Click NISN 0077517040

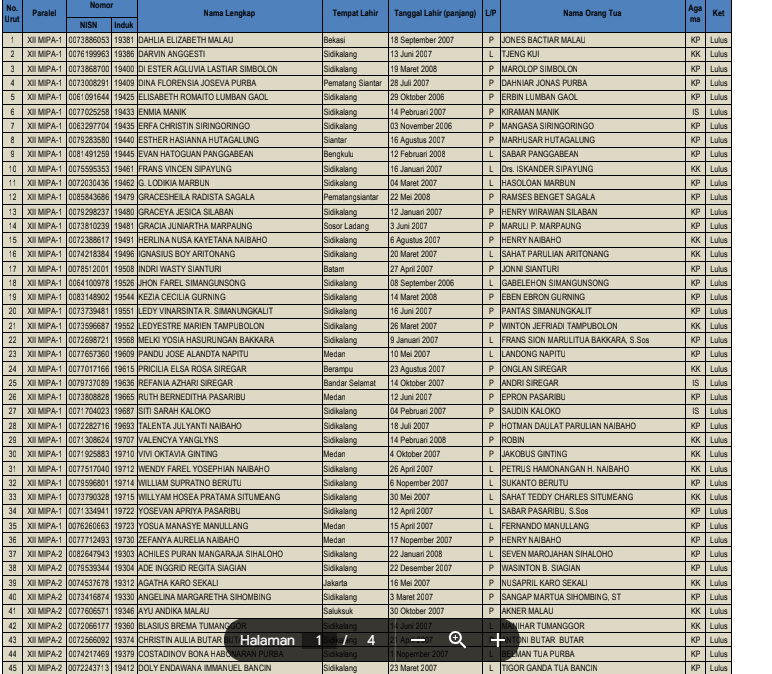tap(89, 469)
